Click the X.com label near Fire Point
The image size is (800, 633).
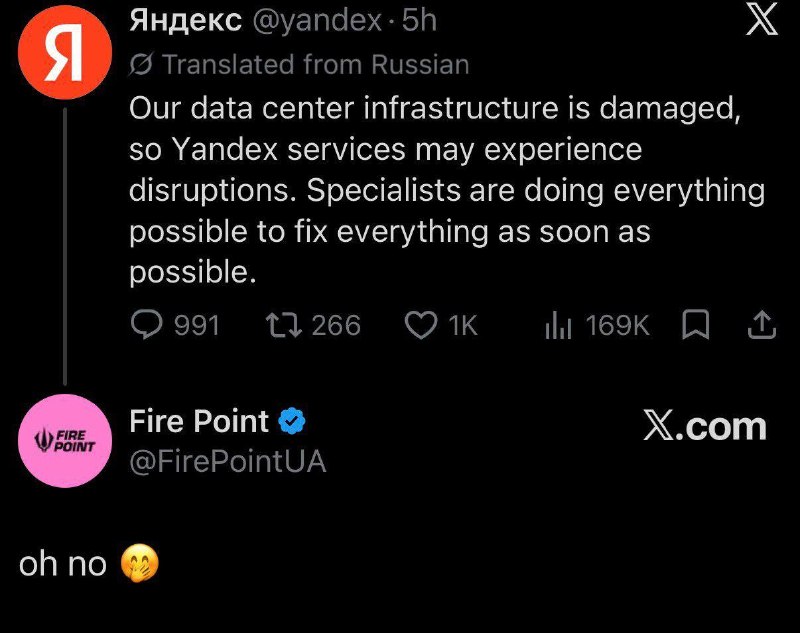705,425
